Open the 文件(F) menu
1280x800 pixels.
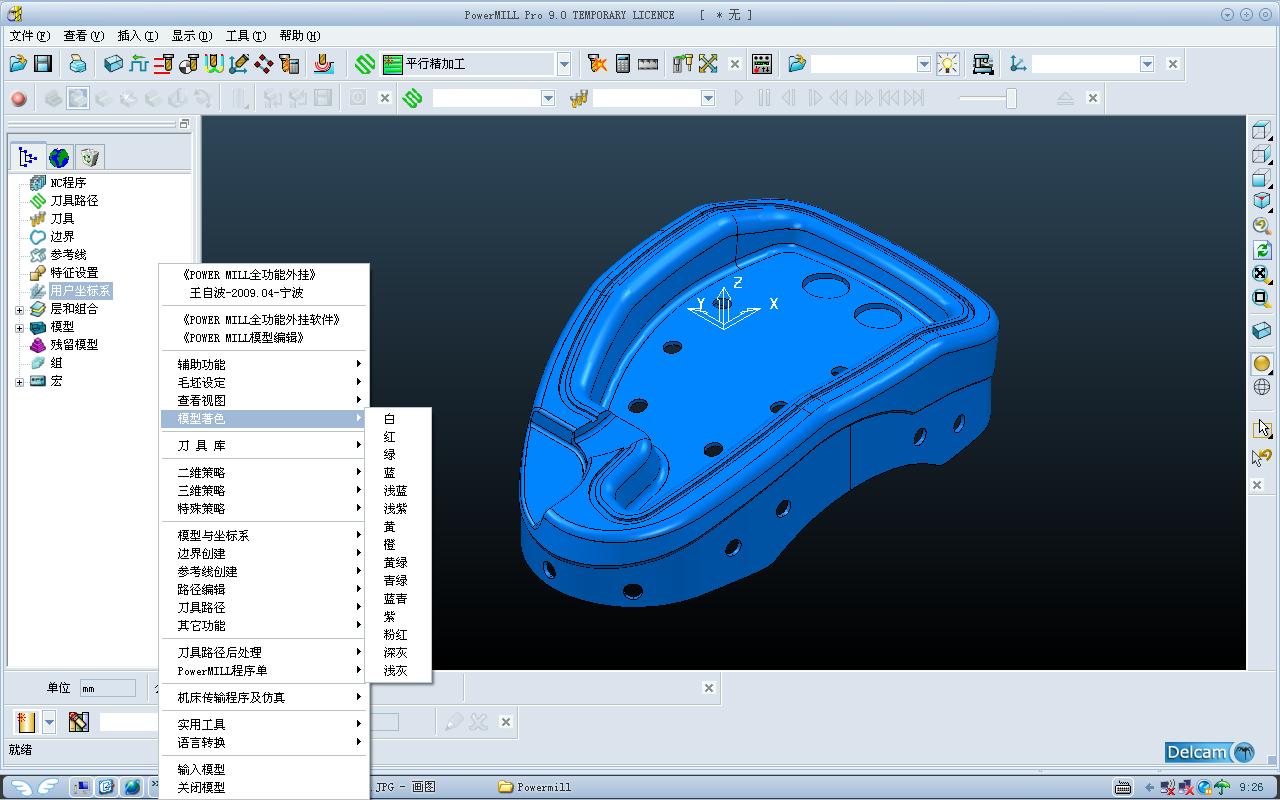point(29,36)
